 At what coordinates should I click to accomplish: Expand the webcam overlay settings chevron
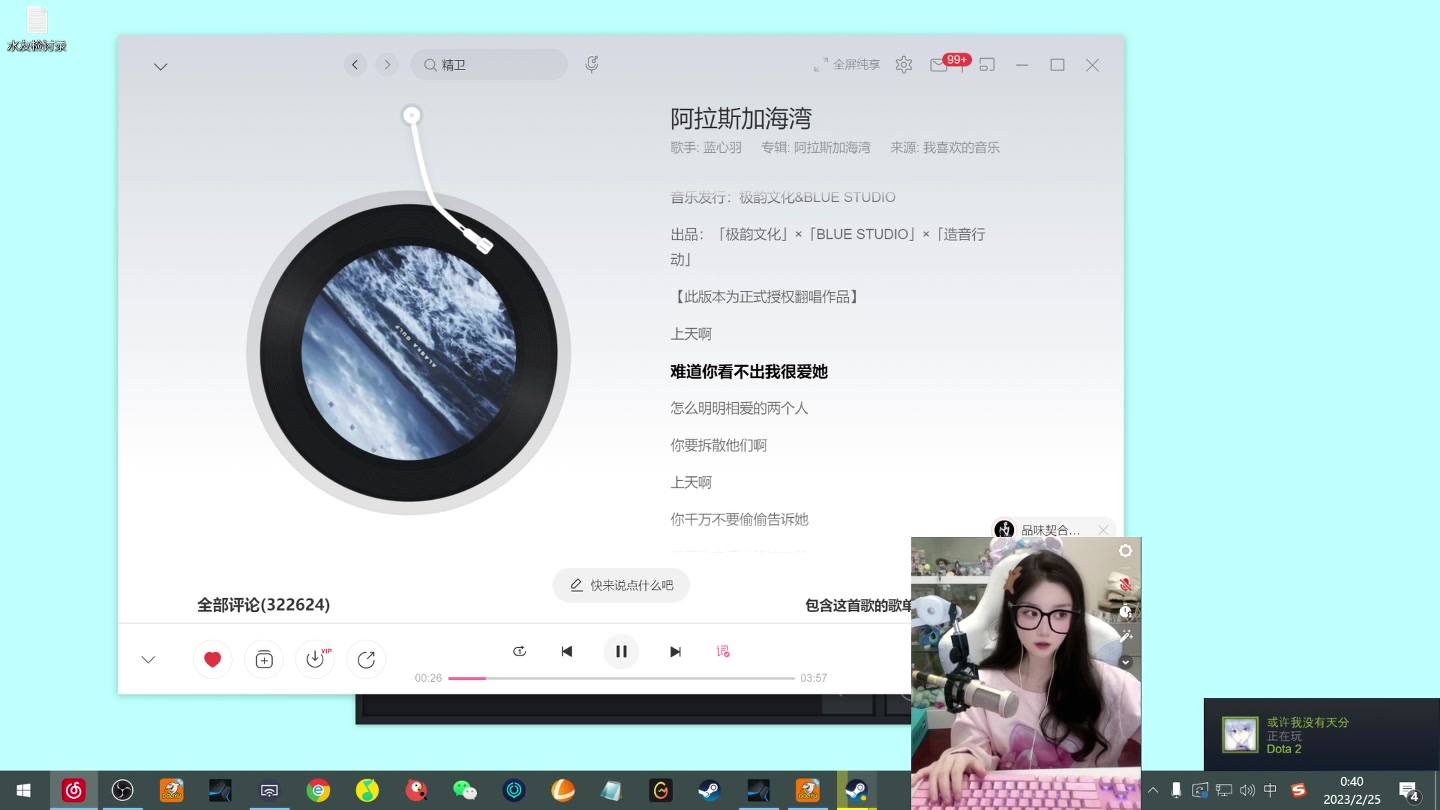coord(1125,662)
